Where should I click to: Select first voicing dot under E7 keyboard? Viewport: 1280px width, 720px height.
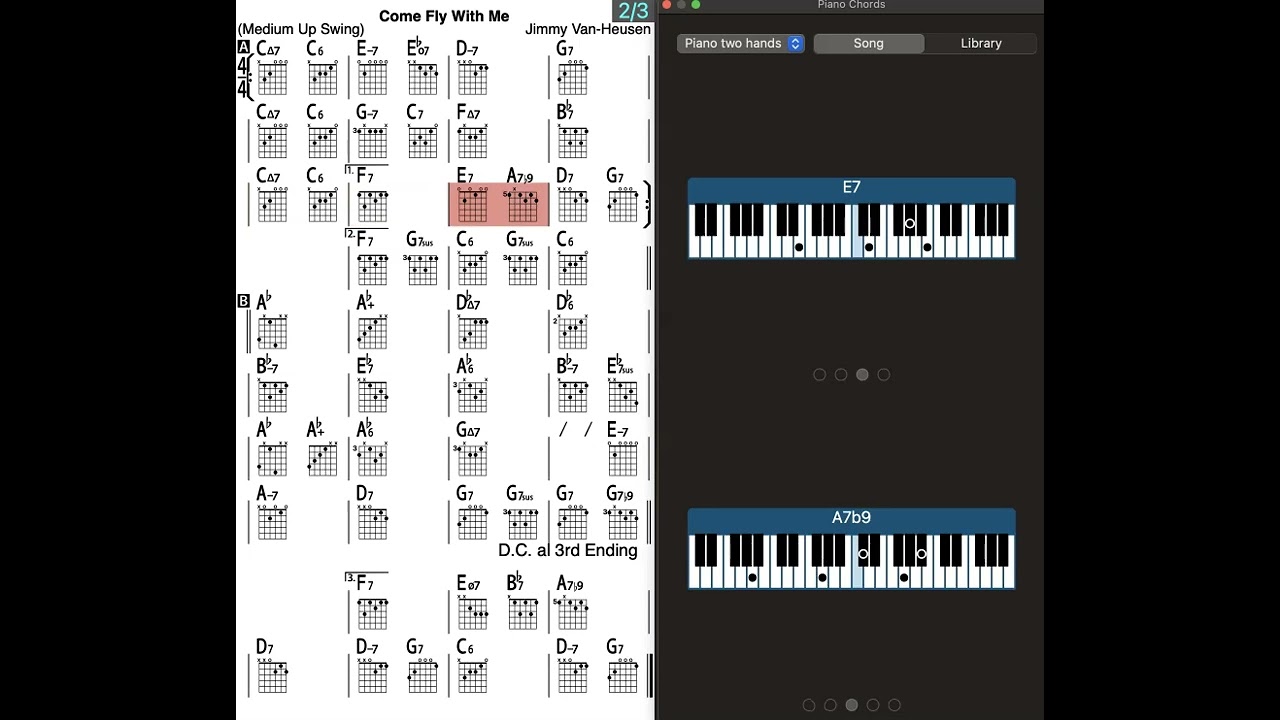point(820,375)
